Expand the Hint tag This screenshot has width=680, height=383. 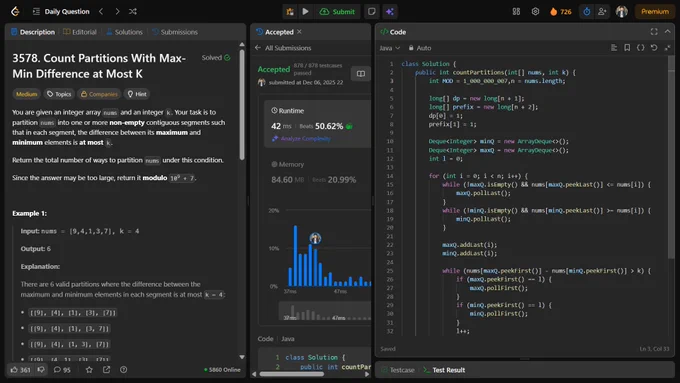tap(137, 94)
